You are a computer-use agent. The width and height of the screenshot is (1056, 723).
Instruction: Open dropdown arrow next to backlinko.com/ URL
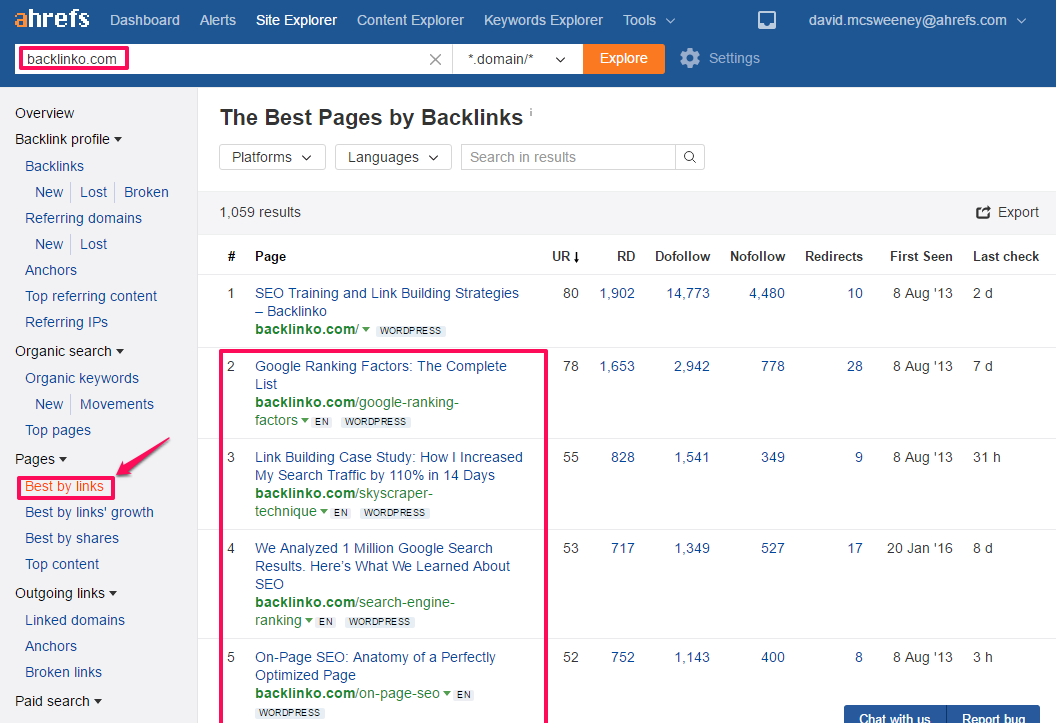pyautogui.click(x=366, y=330)
